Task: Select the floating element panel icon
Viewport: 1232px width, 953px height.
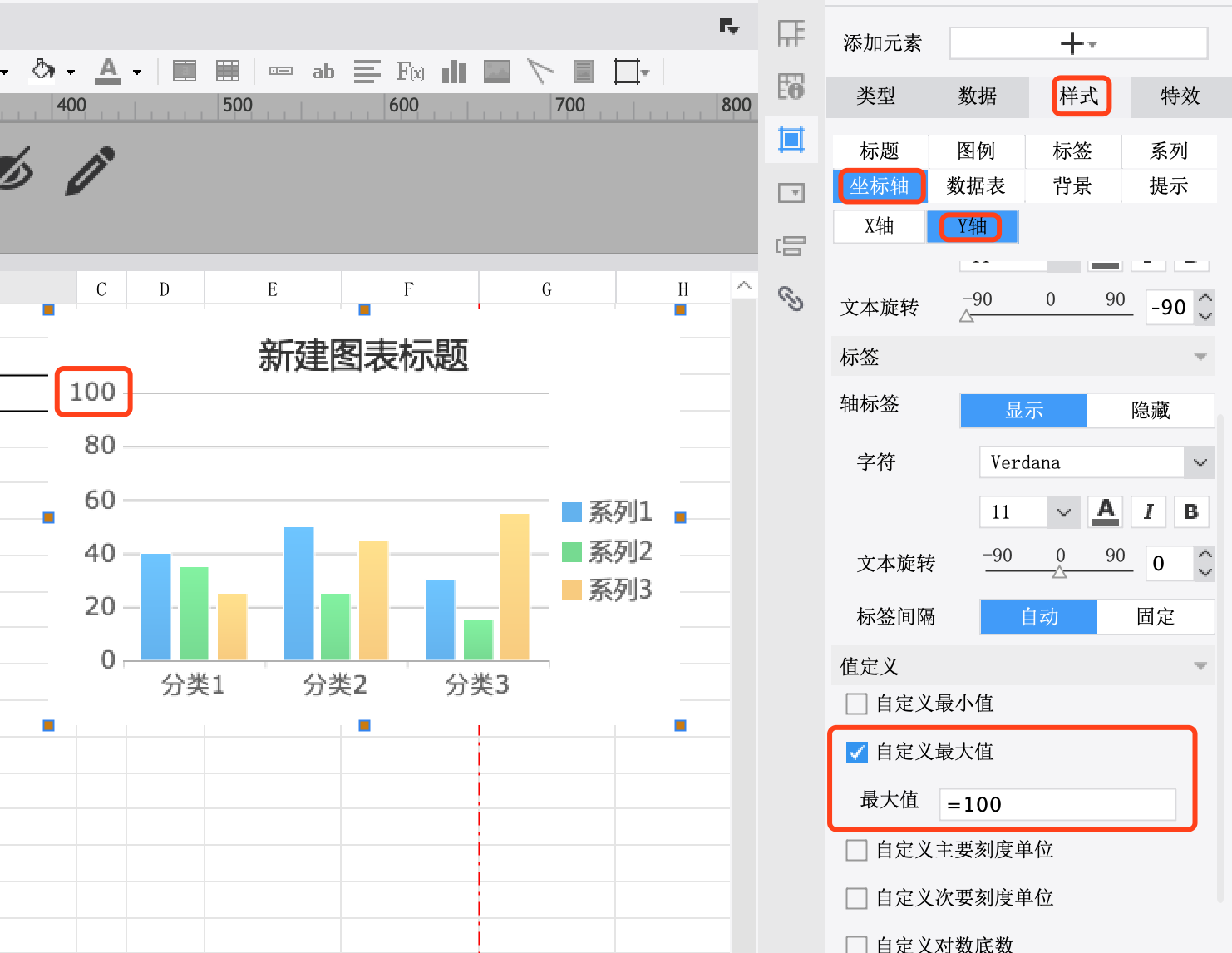Action: click(x=791, y=139)
